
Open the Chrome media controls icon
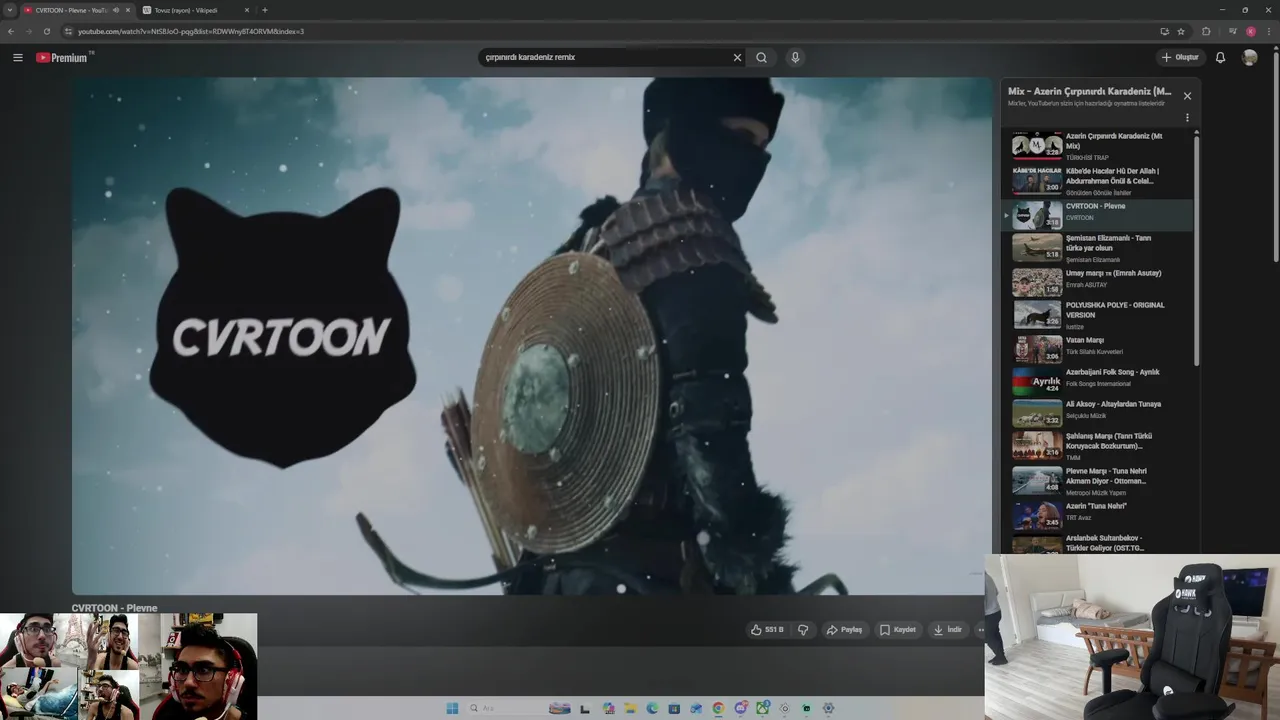[1233, 31]
